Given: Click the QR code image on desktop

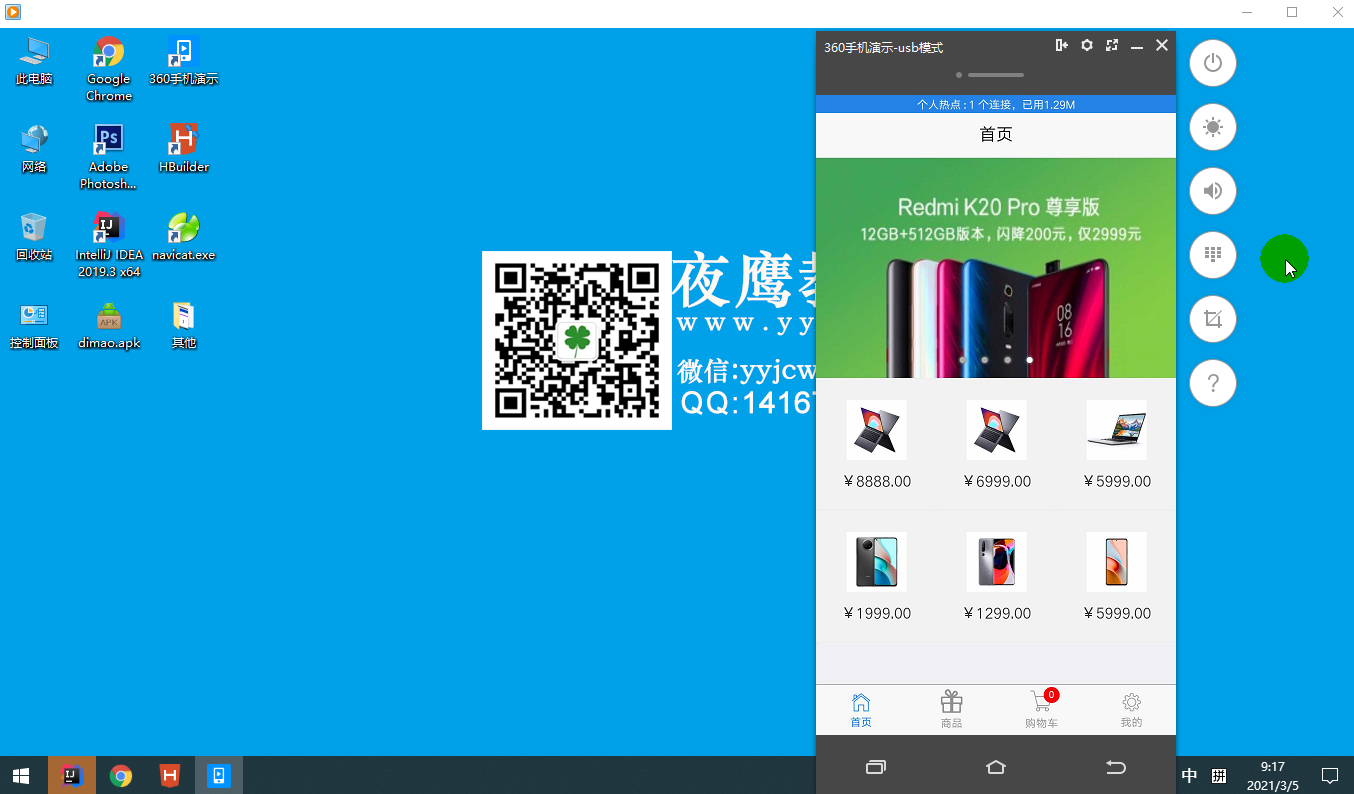Looking at the screenshot, I should 577,340.
